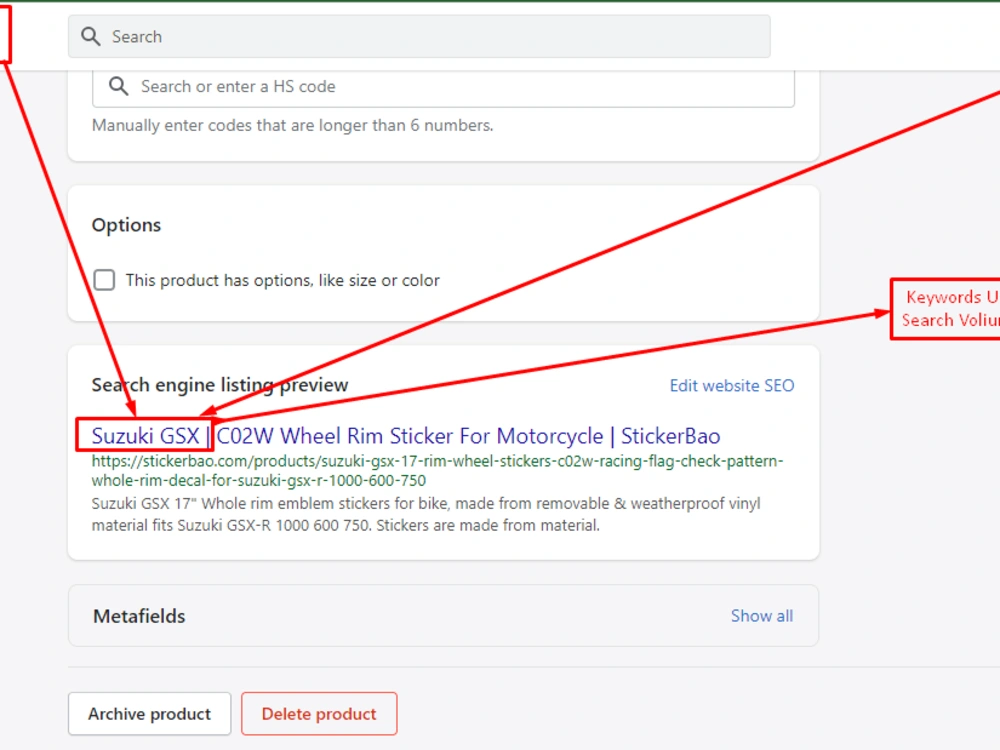Click the Options section heading
Viewport: 1000px width, 750px height.
point(126,225)
